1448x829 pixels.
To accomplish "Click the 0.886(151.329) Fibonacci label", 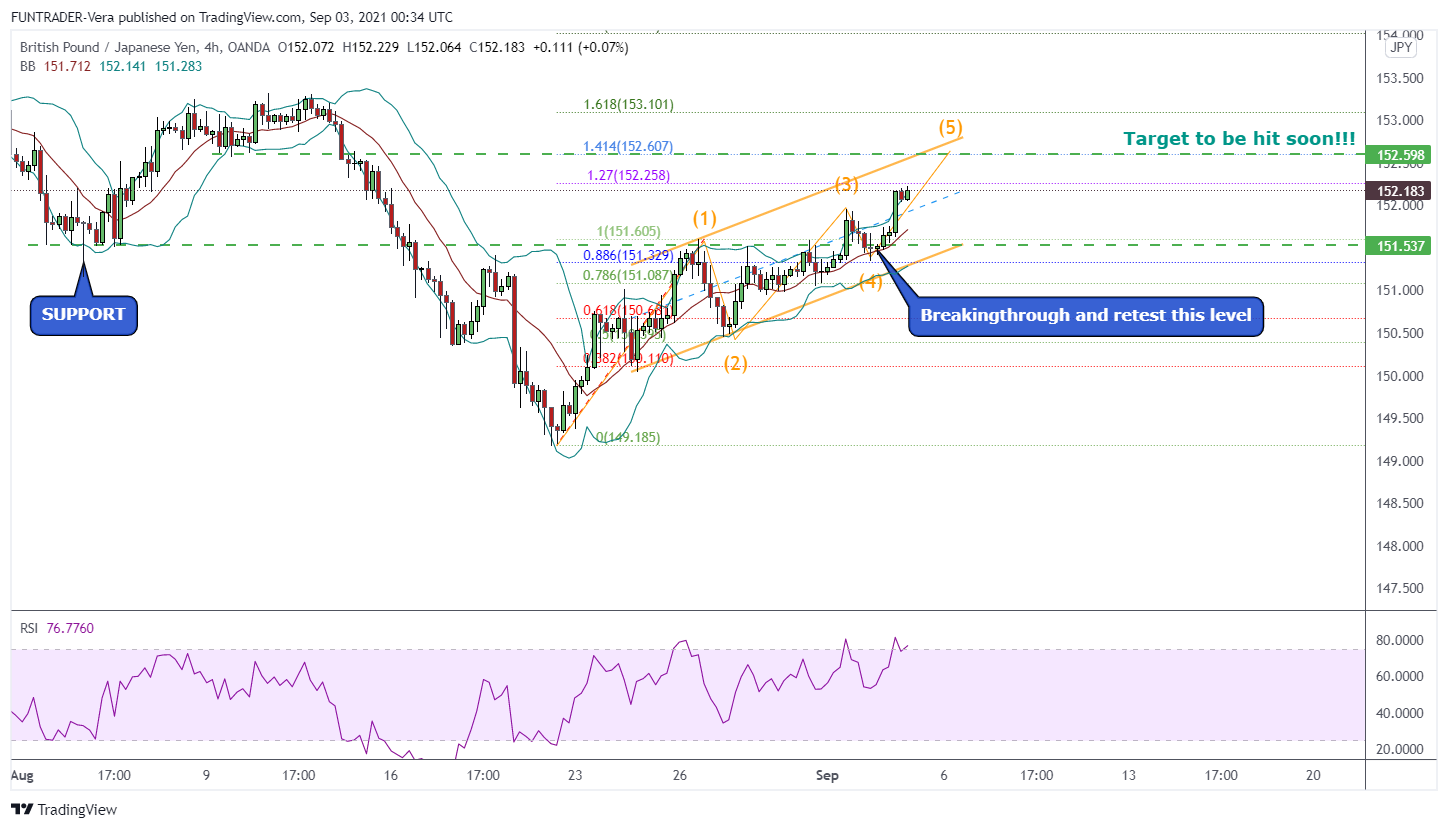I will tap(629, 256).
